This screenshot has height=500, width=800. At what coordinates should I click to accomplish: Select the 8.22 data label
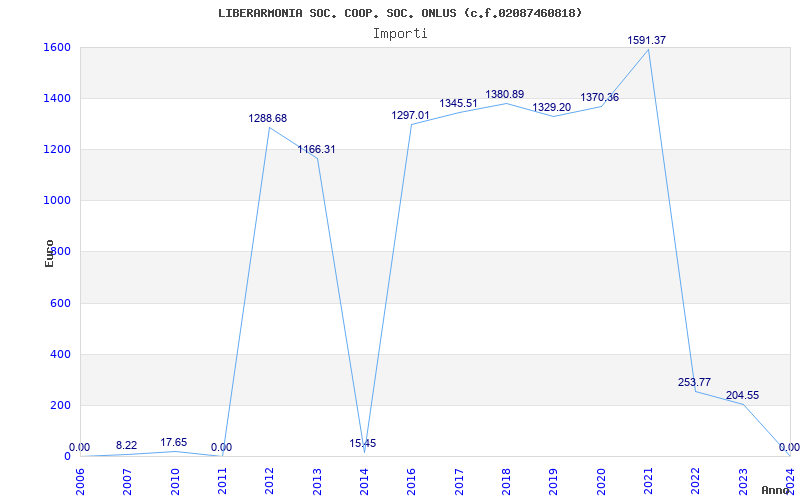(x=127, y=445)
